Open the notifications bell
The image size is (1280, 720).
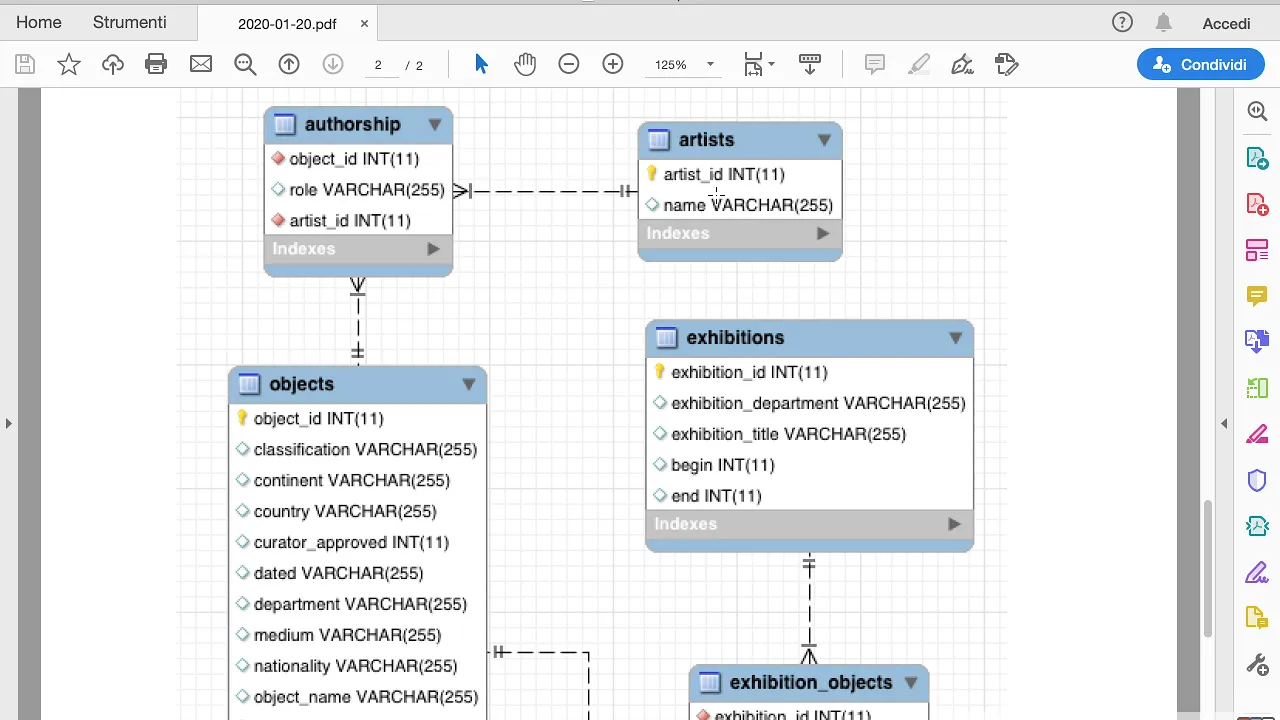click(1163, 22)
